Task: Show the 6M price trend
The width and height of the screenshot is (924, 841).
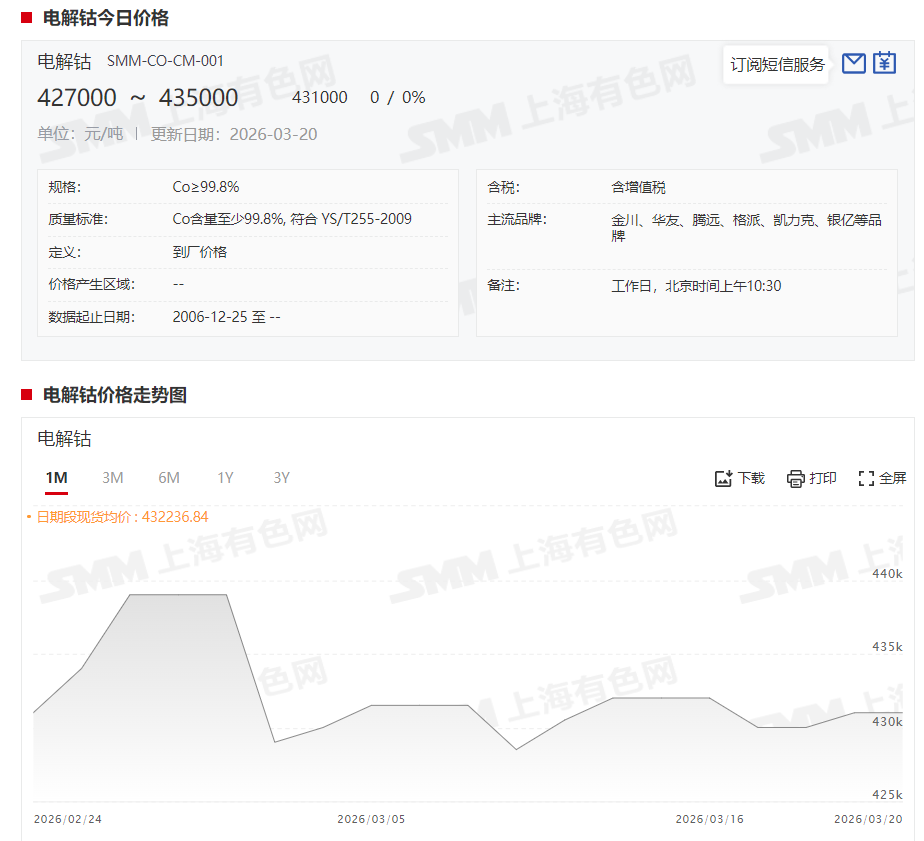Action: [169, 478]
